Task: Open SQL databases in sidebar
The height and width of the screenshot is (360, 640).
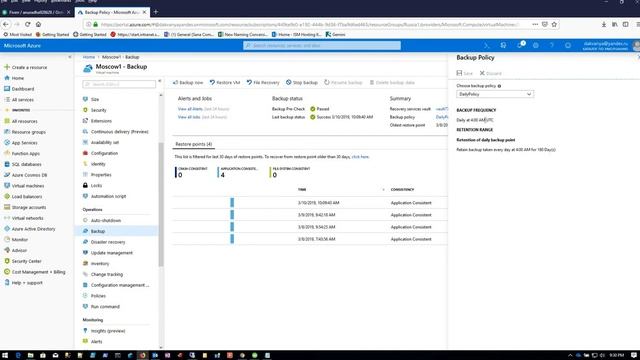Action: 23,164
